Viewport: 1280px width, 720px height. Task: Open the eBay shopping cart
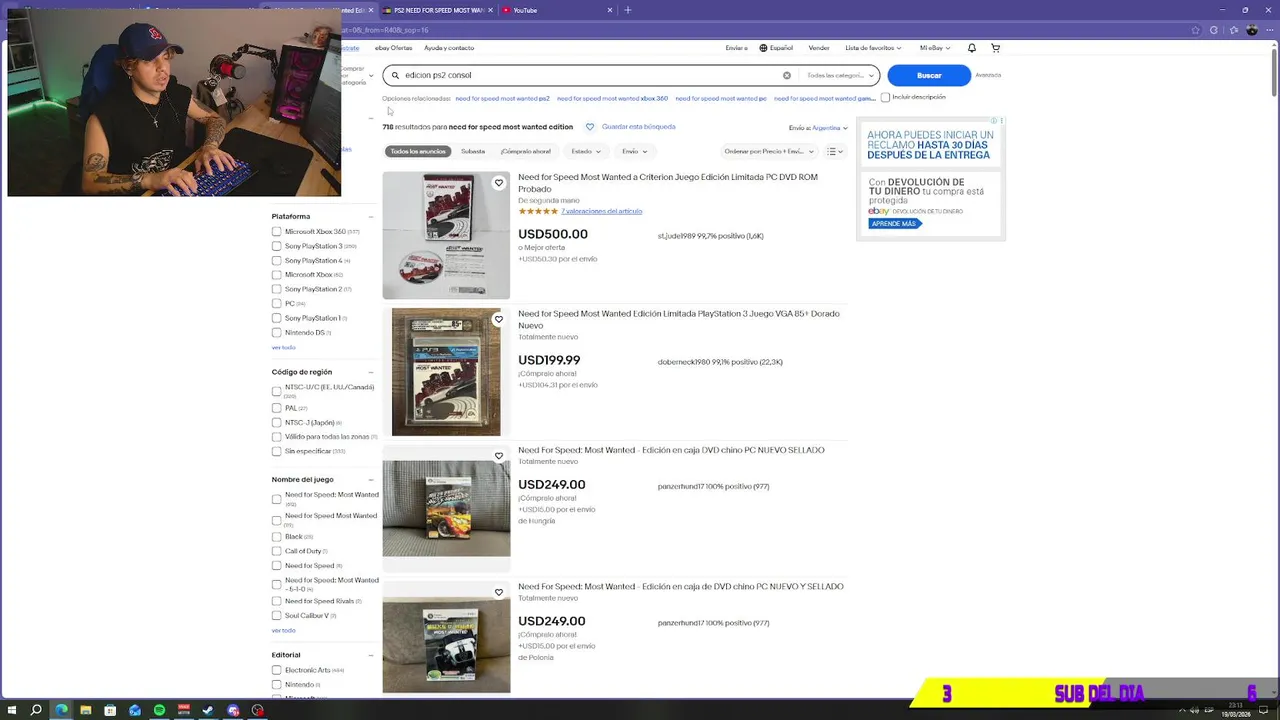(x=995, y=48)
